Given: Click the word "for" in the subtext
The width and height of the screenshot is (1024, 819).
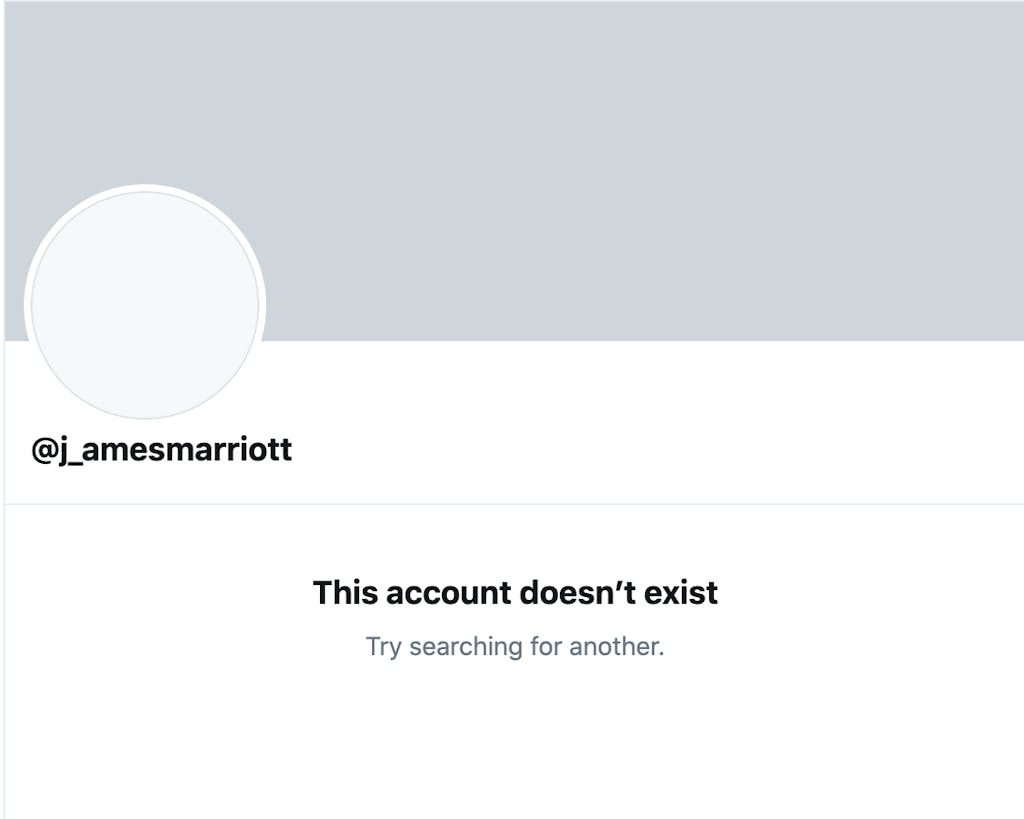Looking at the screenshot, I should (x=546, y=646).
